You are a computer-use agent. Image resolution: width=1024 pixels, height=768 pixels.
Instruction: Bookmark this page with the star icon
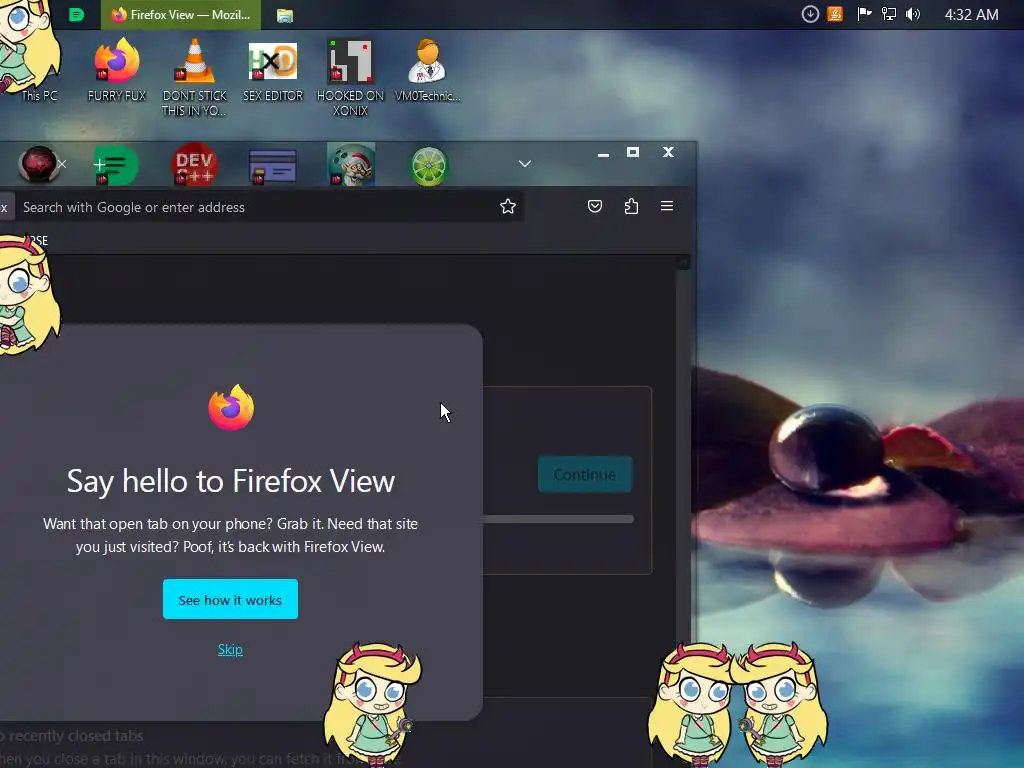tap(507, 207)
